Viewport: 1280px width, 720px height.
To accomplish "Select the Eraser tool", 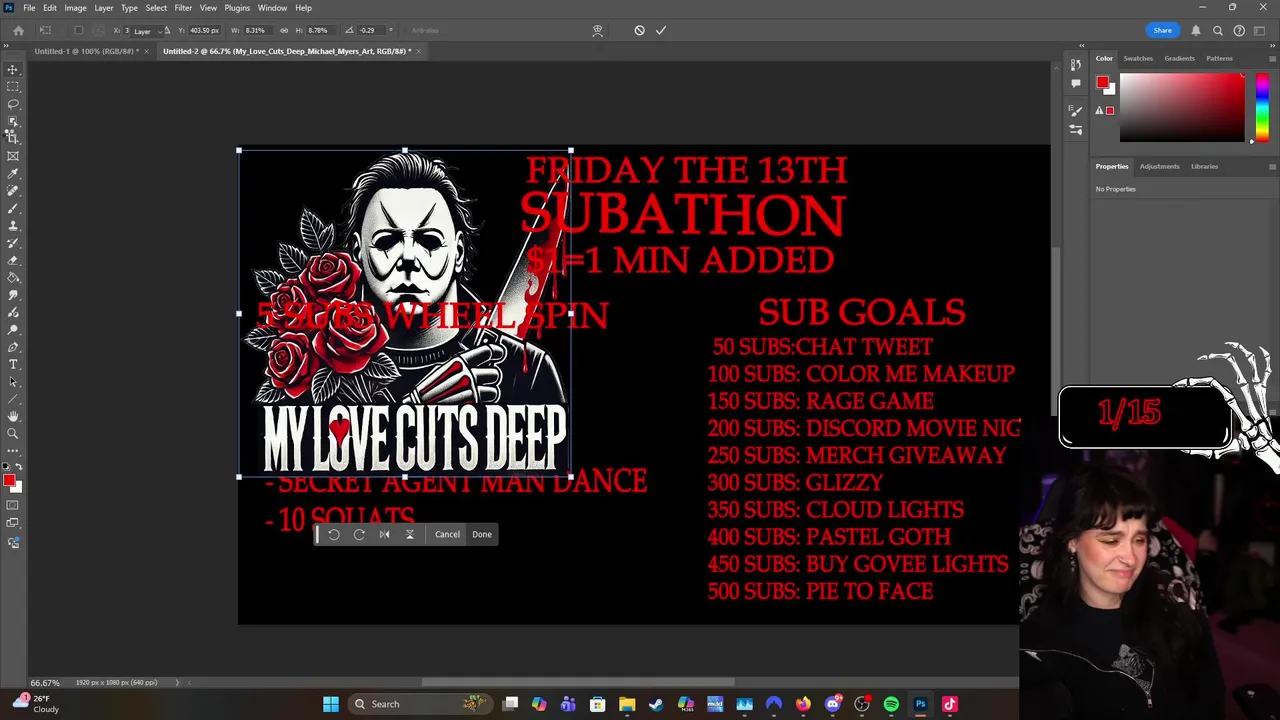I will (13, 260).
